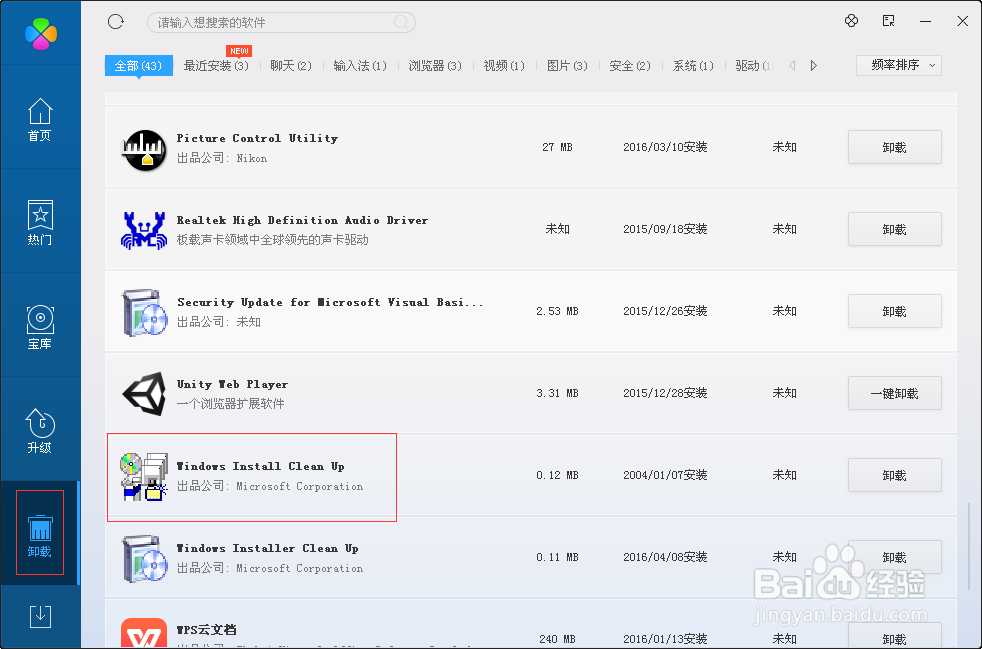Click the 2015/09/18安装 install date

665,229
